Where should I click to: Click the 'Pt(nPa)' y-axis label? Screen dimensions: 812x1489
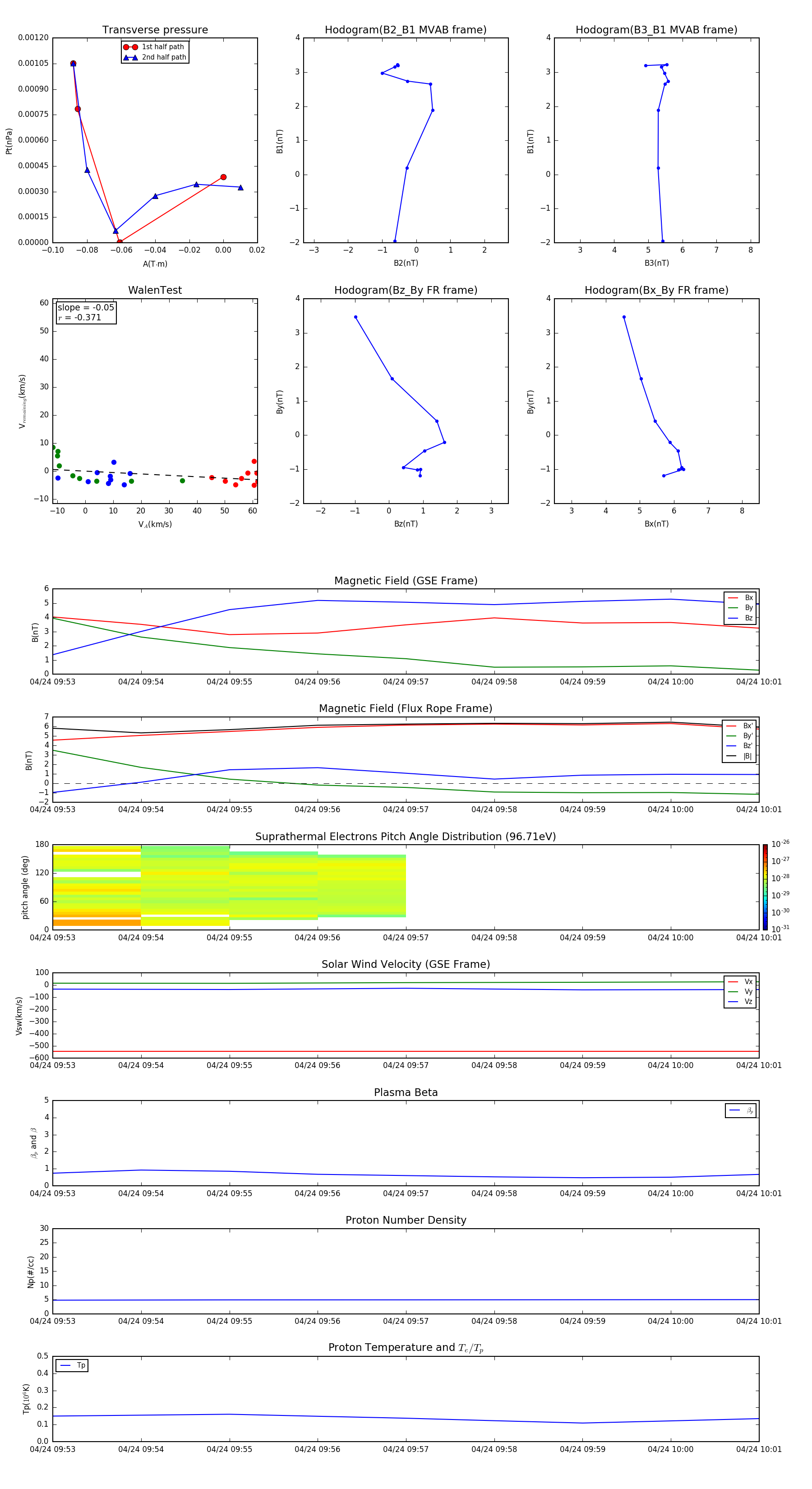tap(9, 140)
